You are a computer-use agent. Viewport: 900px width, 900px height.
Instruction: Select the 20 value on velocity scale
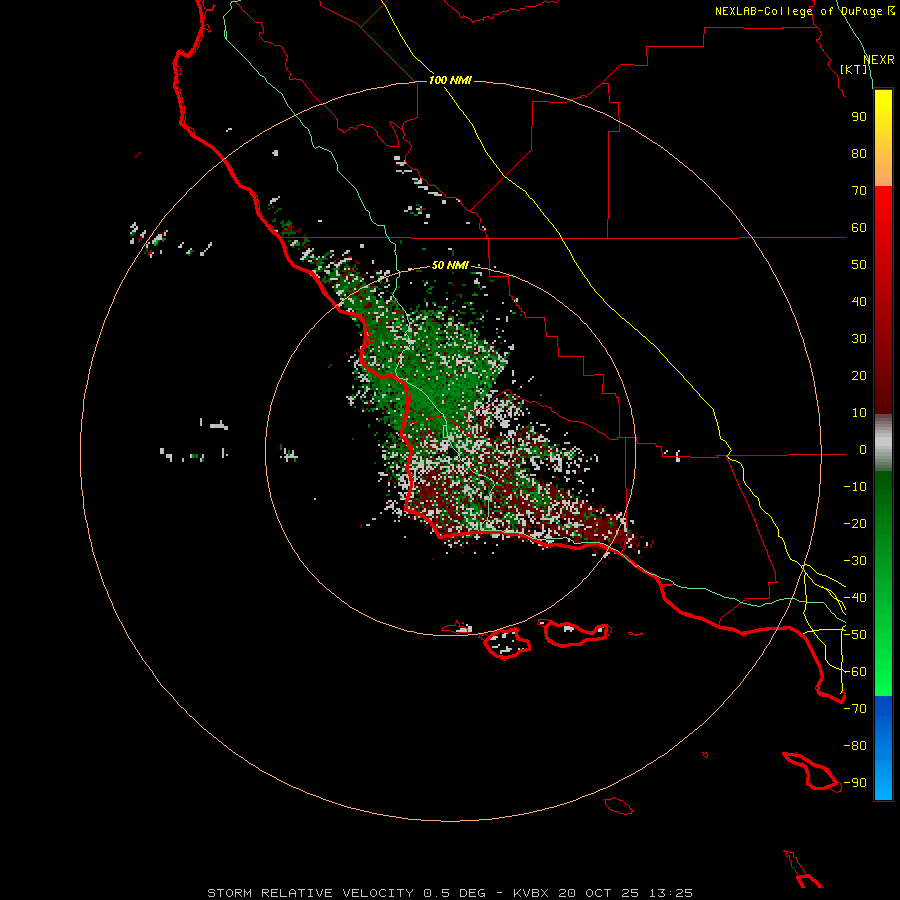(859, 376)
